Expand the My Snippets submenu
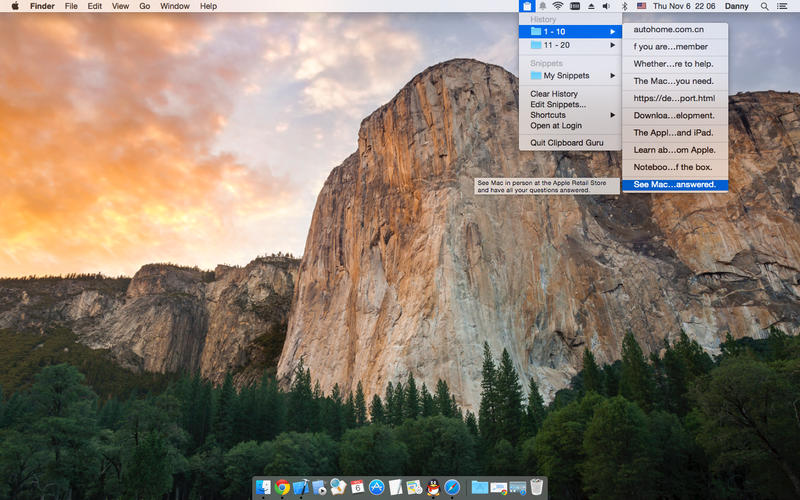Screen dimensions: 800x500 pyautogui.click(x=569, y=76)
